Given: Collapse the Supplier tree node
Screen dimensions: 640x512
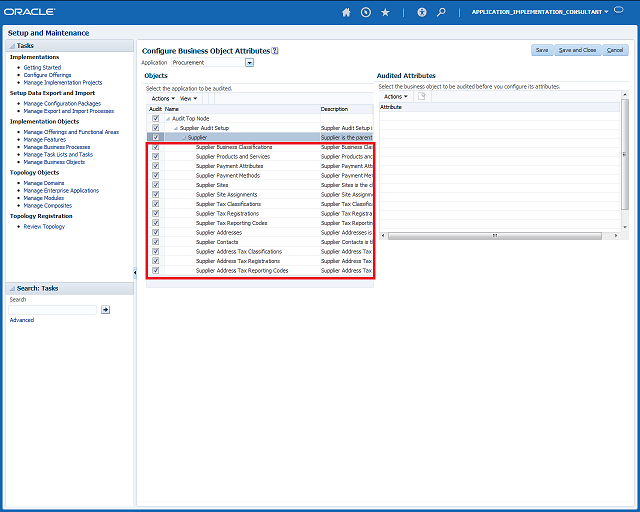Looking at the screenshot, I should [184, 138].
